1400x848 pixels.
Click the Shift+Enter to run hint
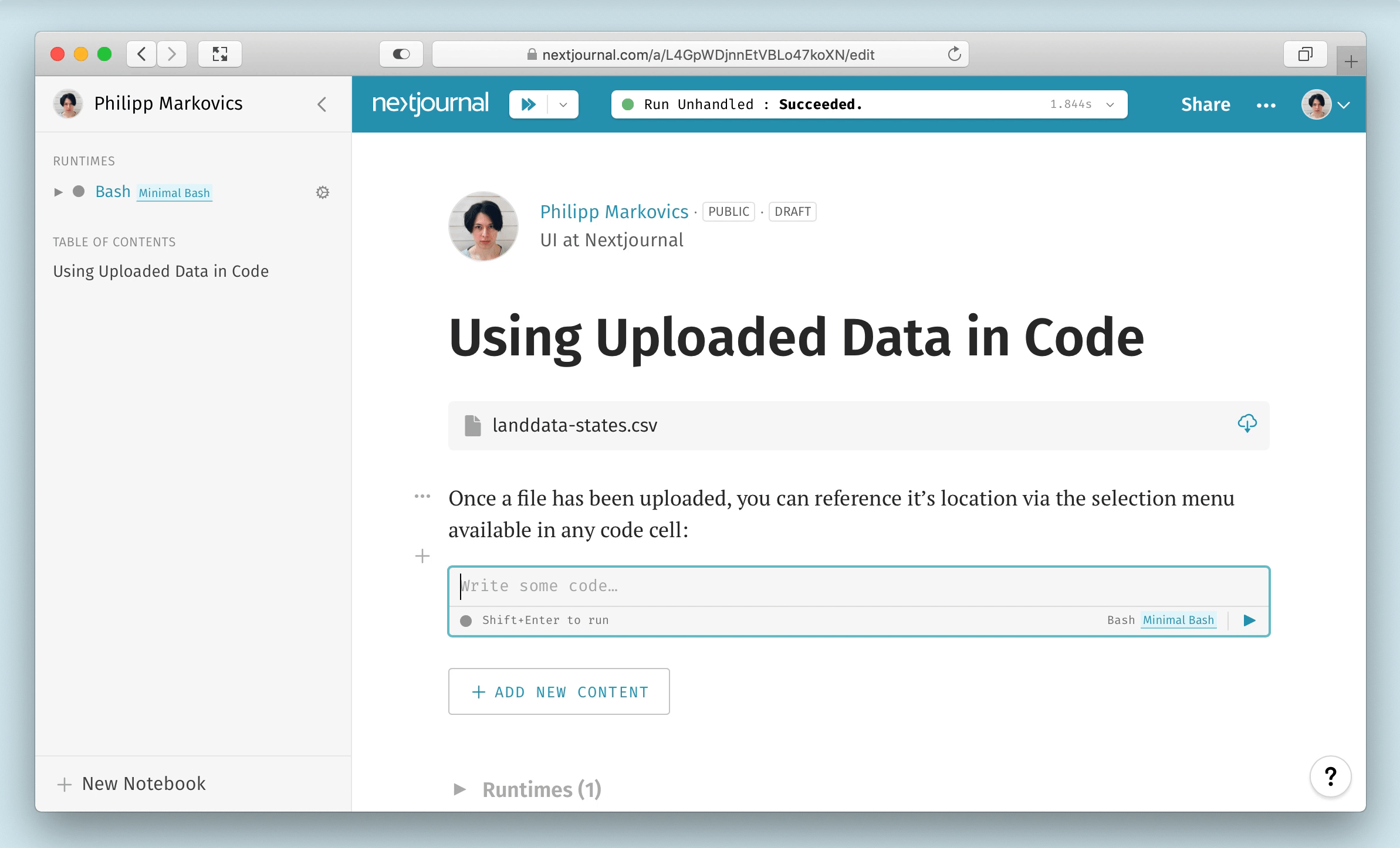coord(545,620)
